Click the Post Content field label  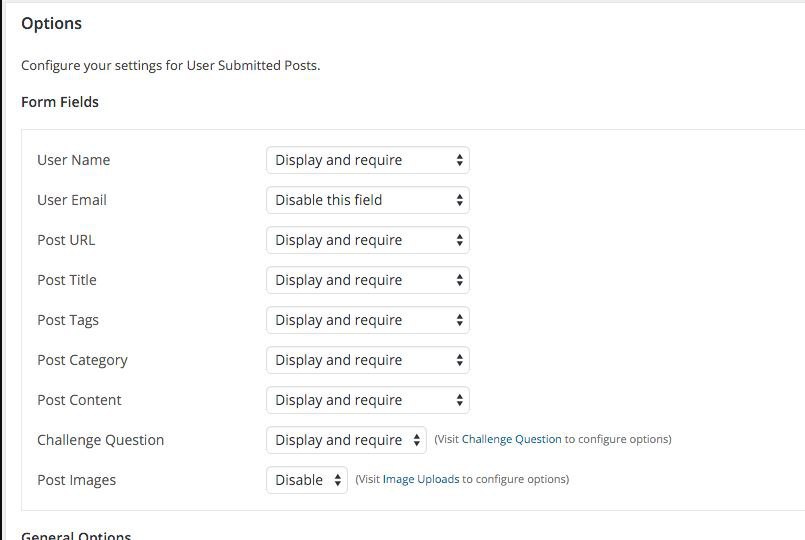(x=79, y=400)
